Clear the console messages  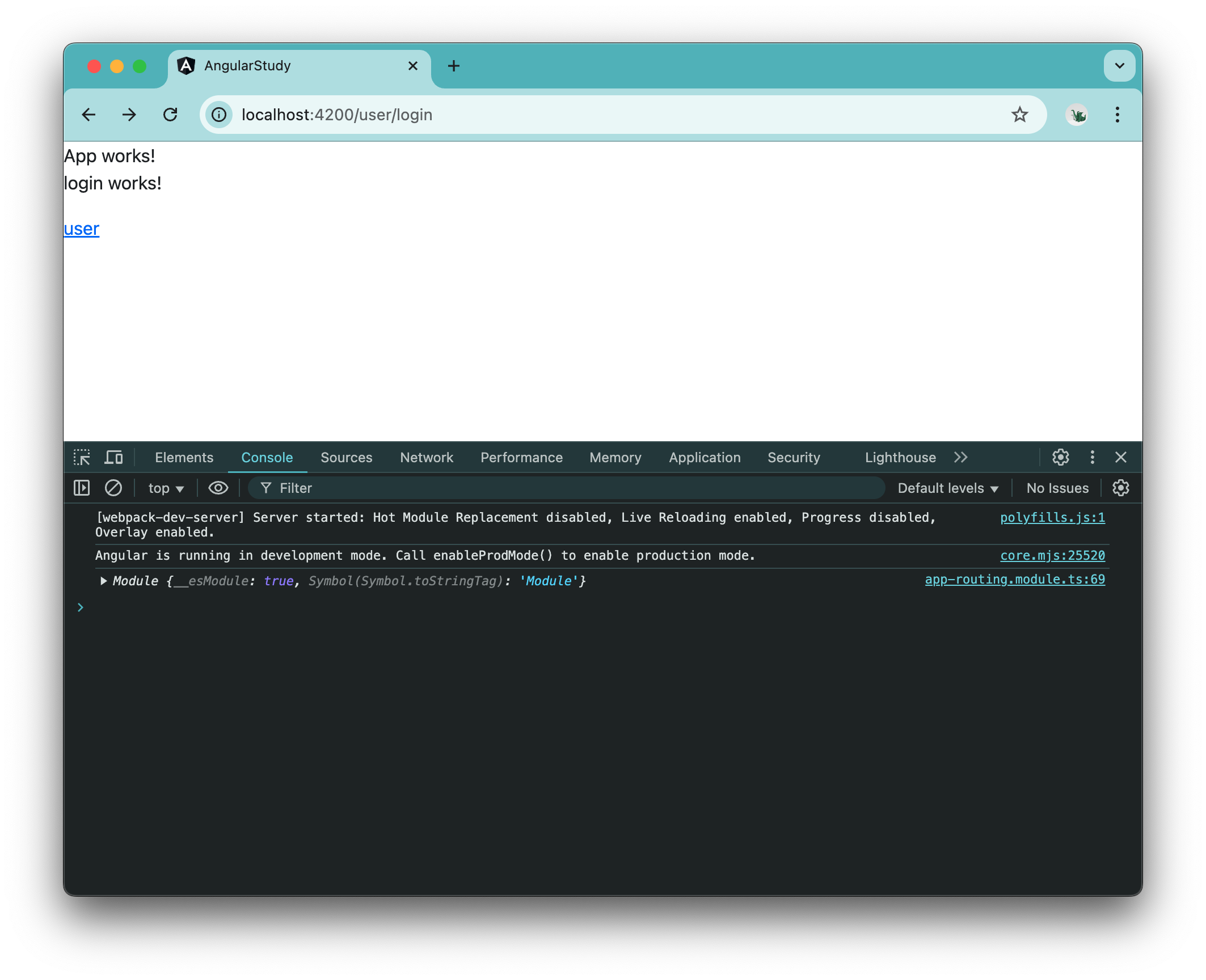(113, 488)
